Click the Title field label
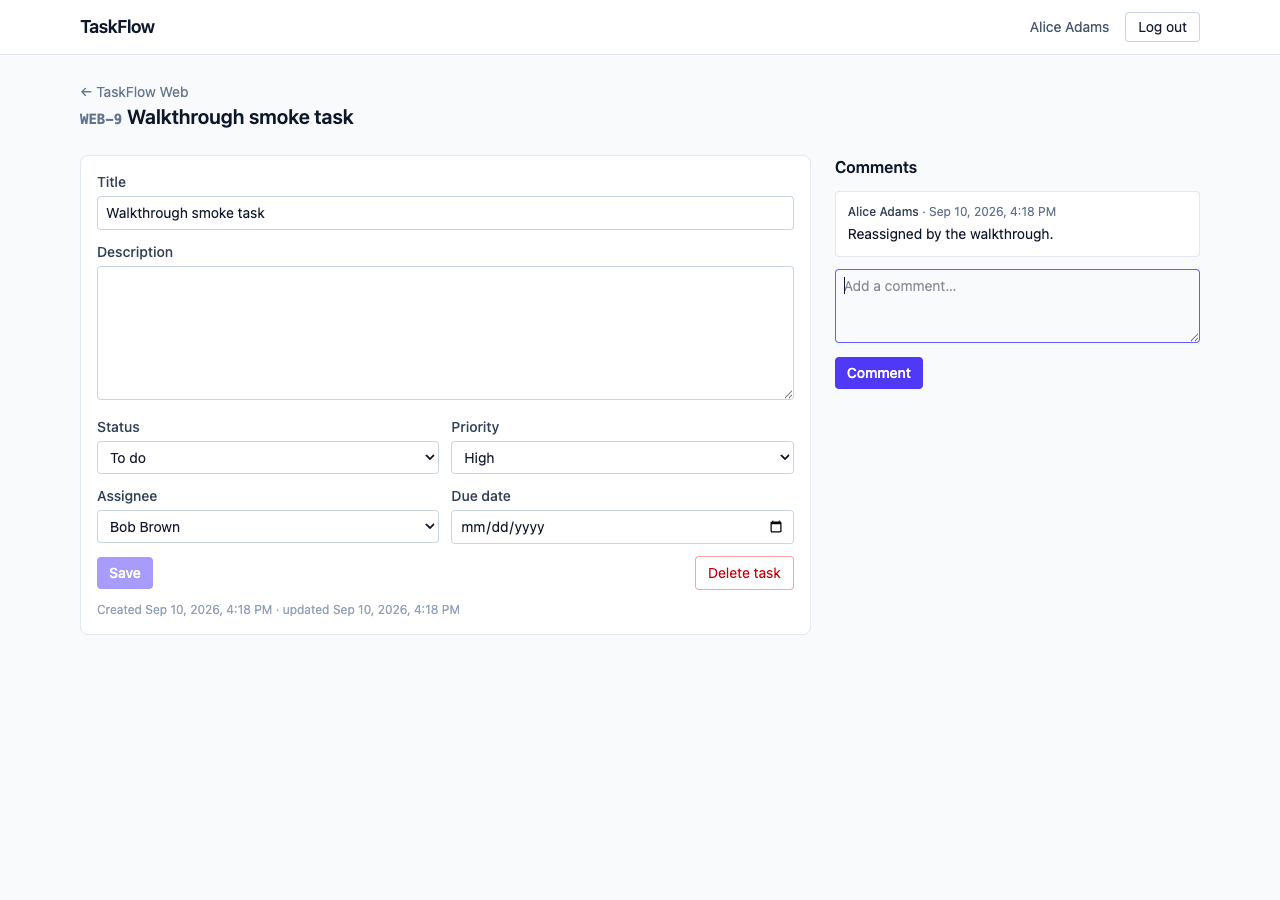 111,182
